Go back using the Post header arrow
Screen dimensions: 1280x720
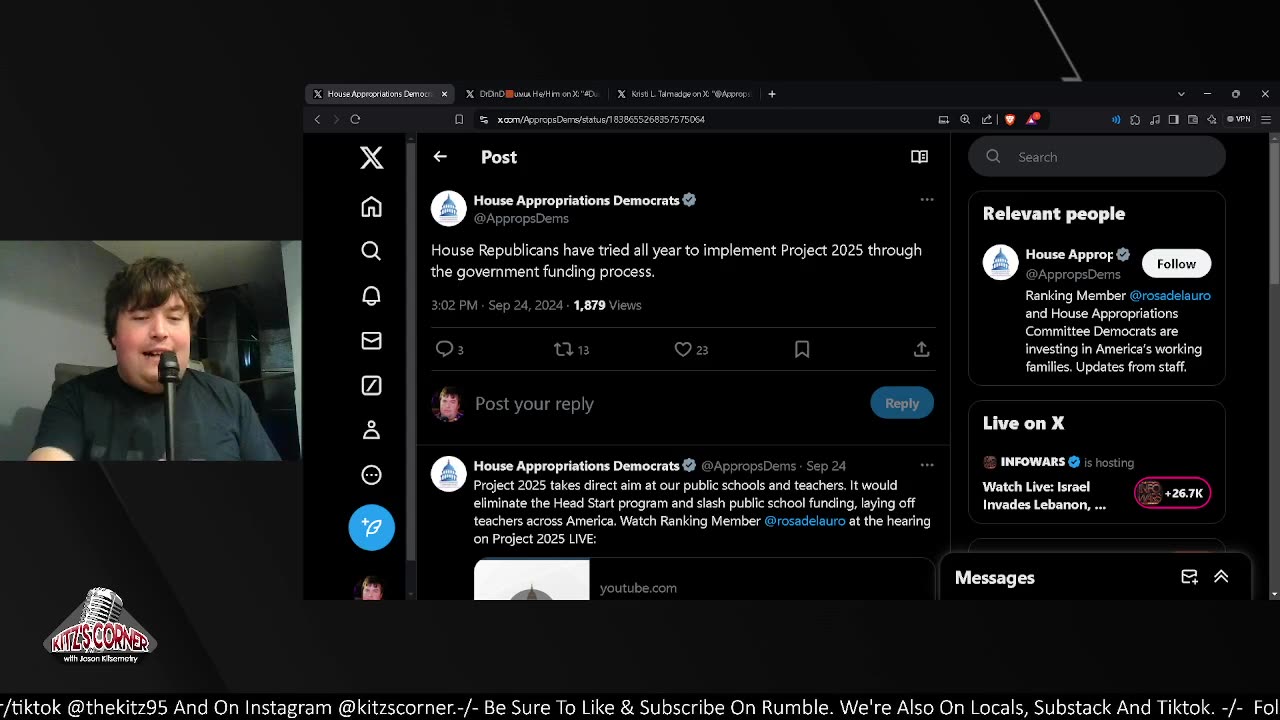pyautogui.click(x=440, y=157)
